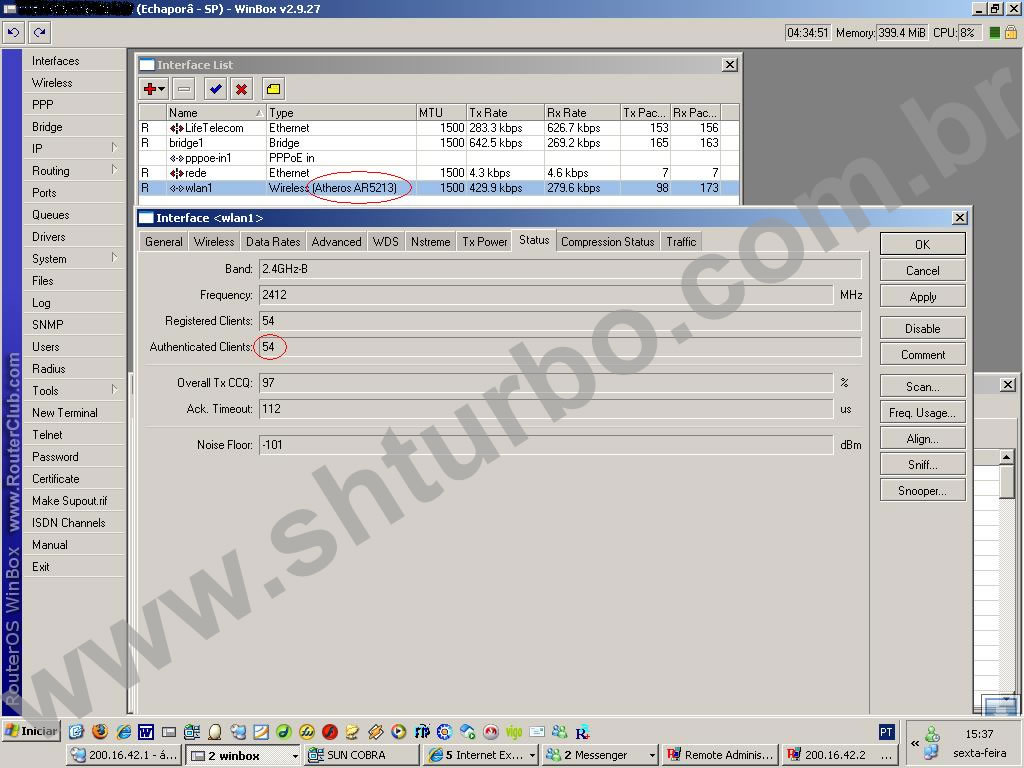Image resolution: width=1024 pixels, height=768 pixels.
Task: Expand the IP submenu
Action: [70, 149]
